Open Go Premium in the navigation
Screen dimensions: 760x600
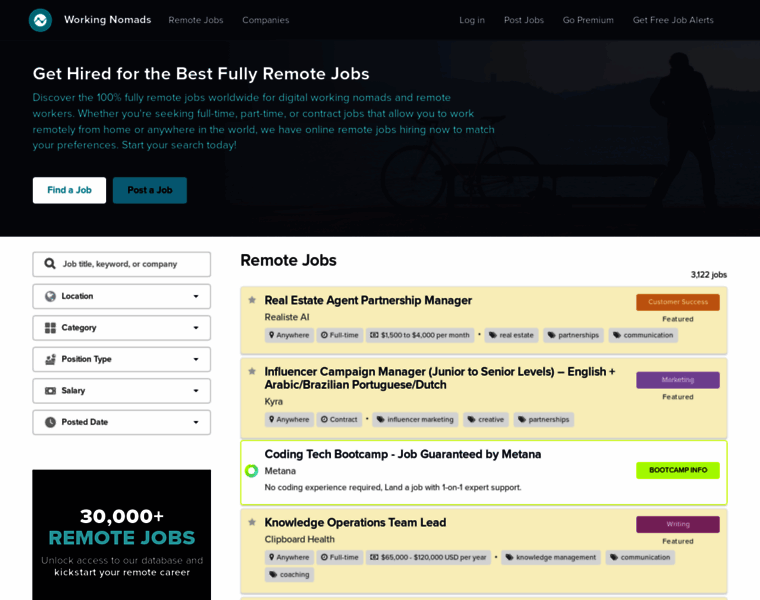pos(588,20)
